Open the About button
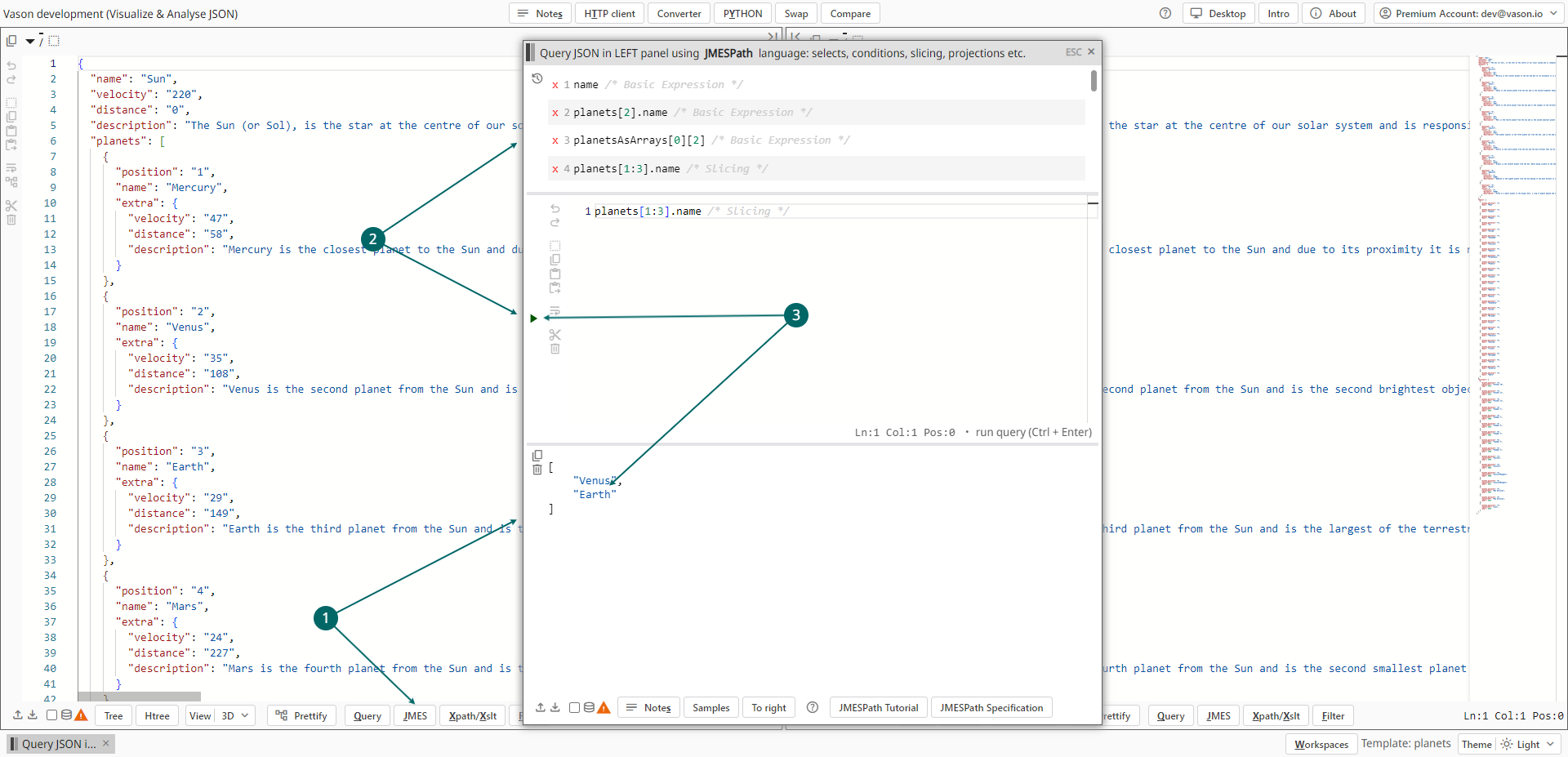1568x757 pixels. (1333, 13)
